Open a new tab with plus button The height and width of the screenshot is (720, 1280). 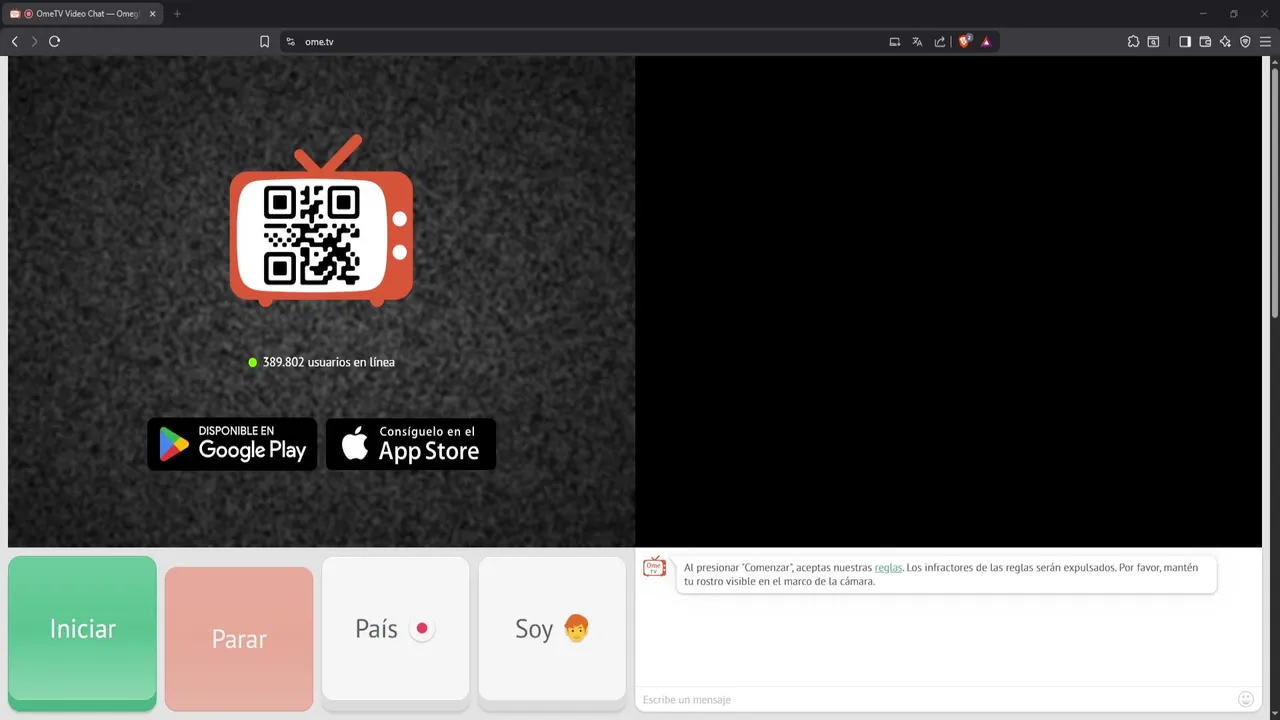coord(177,14)
